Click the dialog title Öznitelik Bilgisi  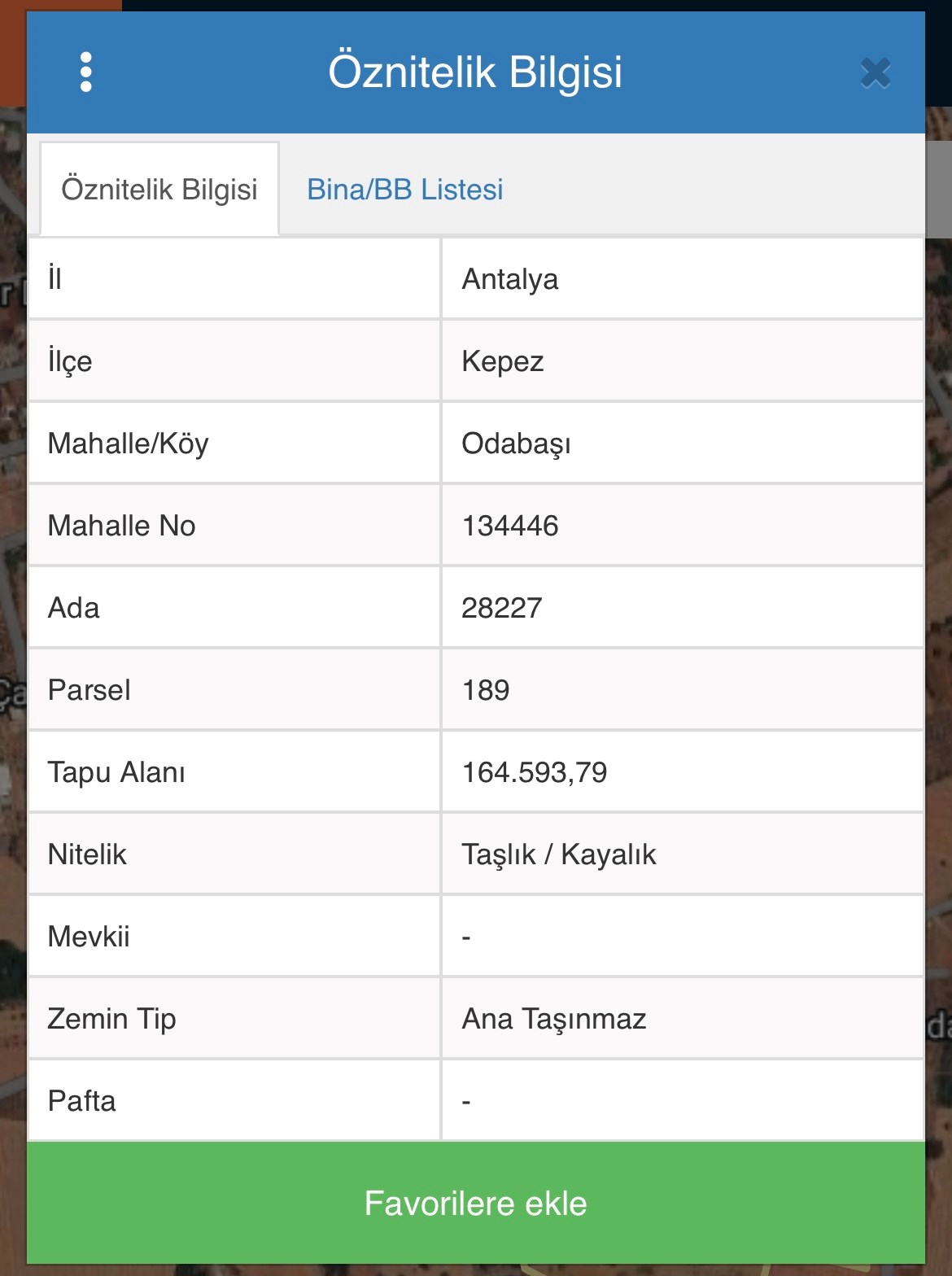(x=475, y=72)
